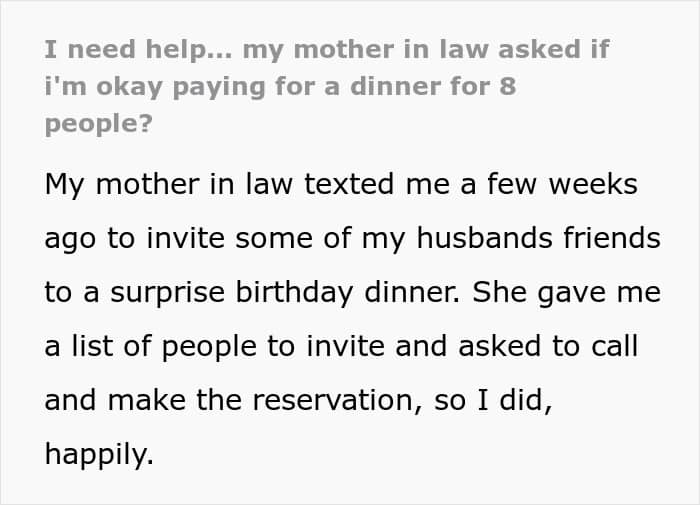Click the words 'ago to invite'
Screen dimensions: 700x505
pyautogui.click(x=134, y=239)
